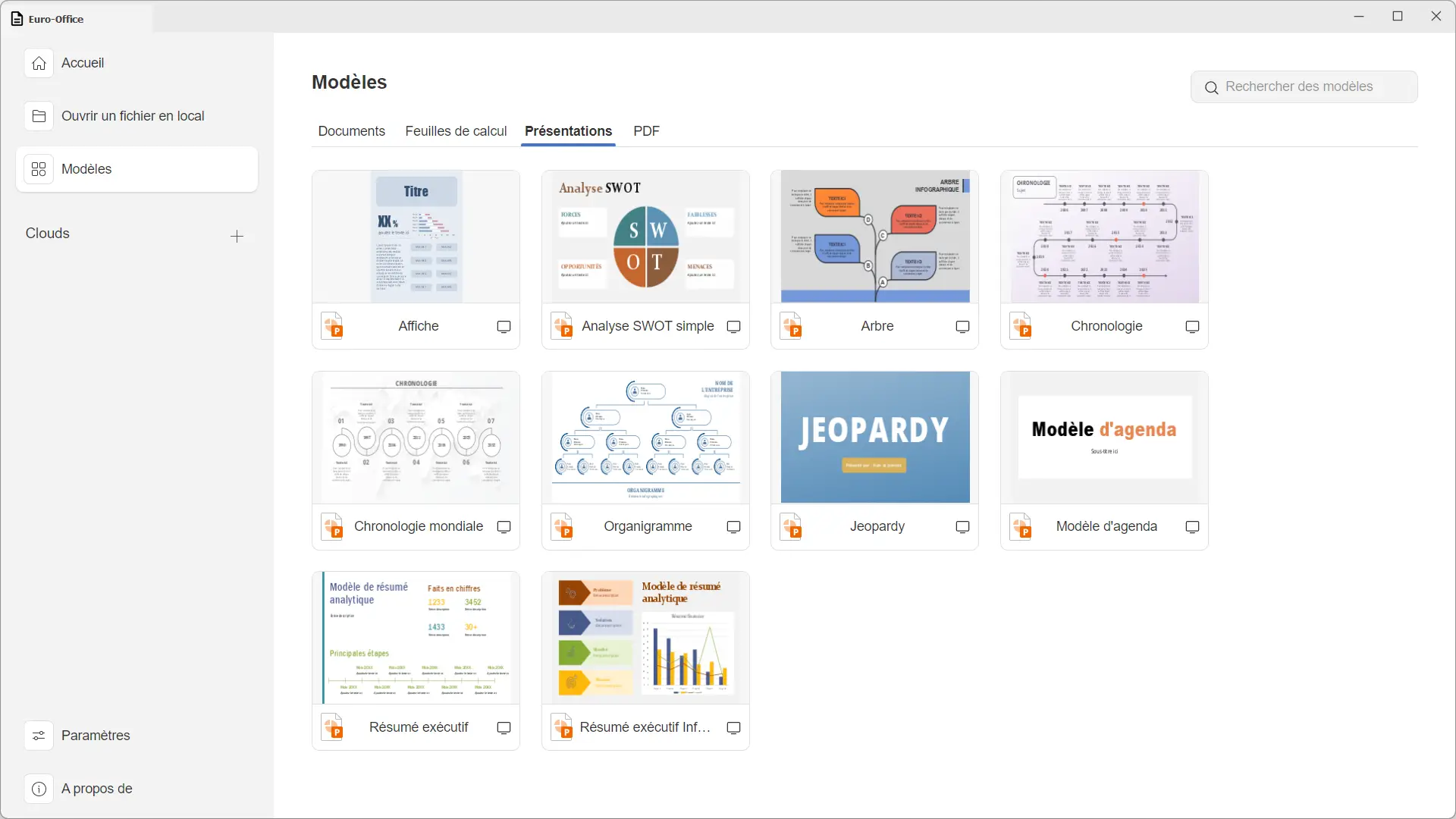
Task: Click the Modèles grid icon in sidebar
Action: click(x=39, y=169)
